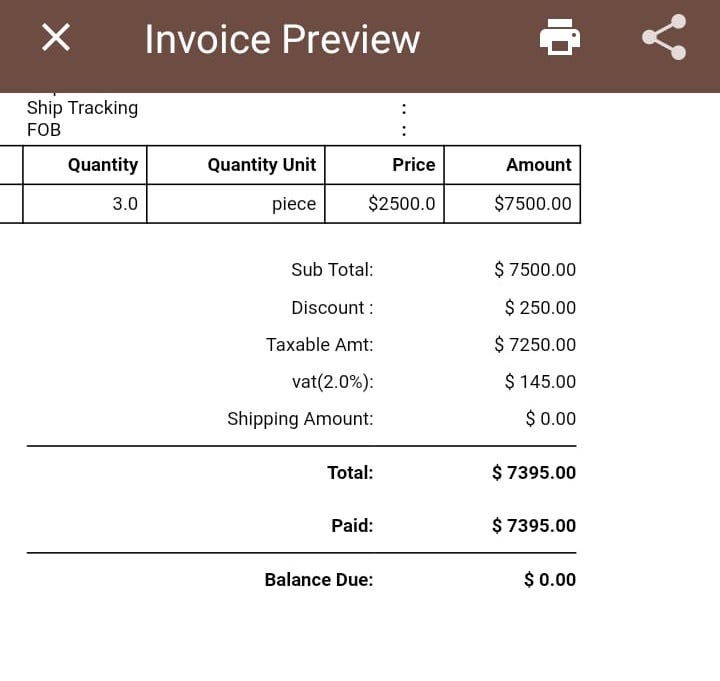720x681 pixels.
Task: Tap the Invoice Preview title
Action: [x=282, y=39]
